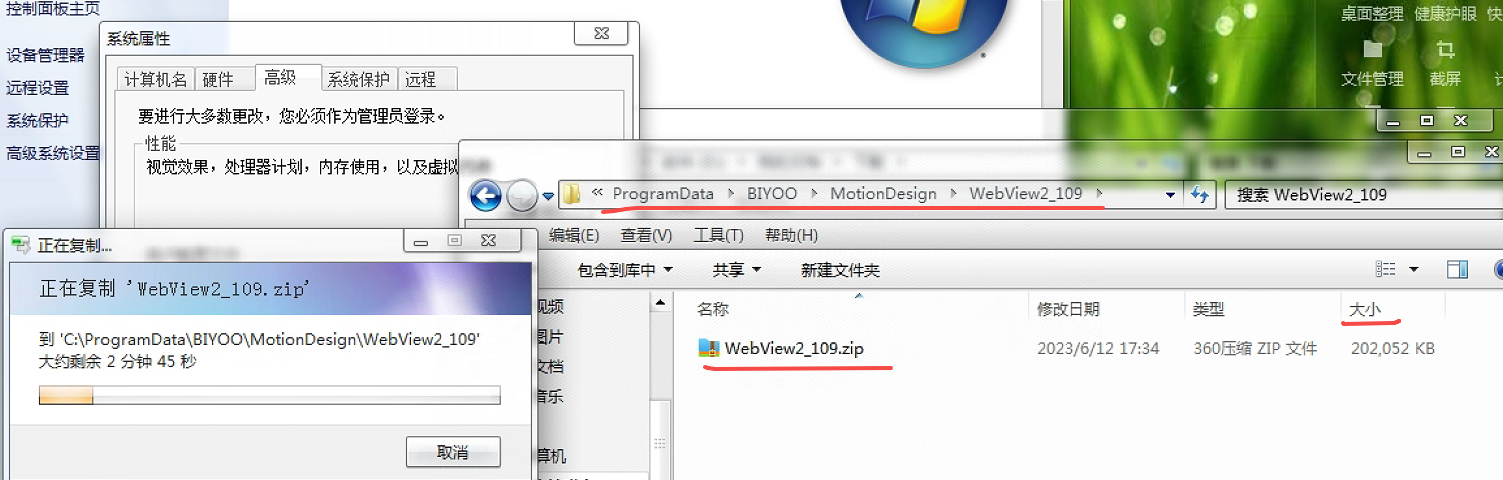The width and height of the screenshot is (1503, 480).
Task: Open the address bar history dropdown
Action: (x=1171, y=195)
